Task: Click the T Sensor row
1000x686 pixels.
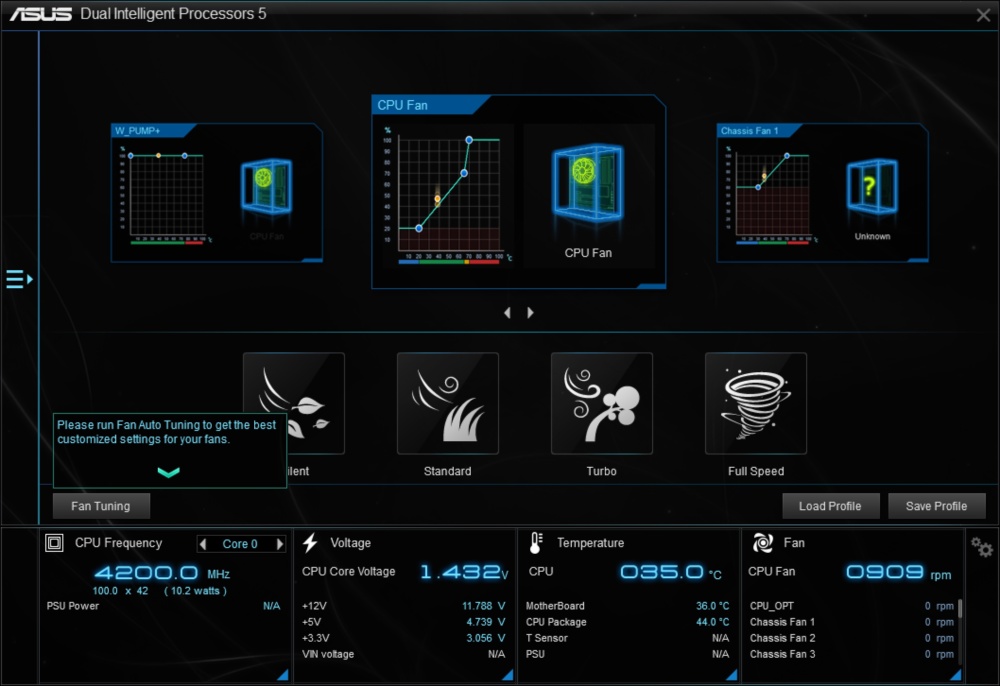Action: pos(628,638)
